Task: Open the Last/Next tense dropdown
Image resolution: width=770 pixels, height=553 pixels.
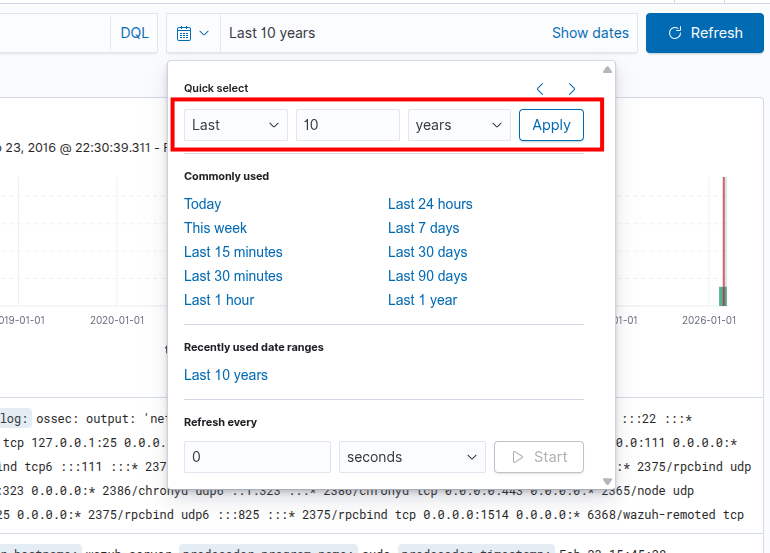Action: click(236, 125)
